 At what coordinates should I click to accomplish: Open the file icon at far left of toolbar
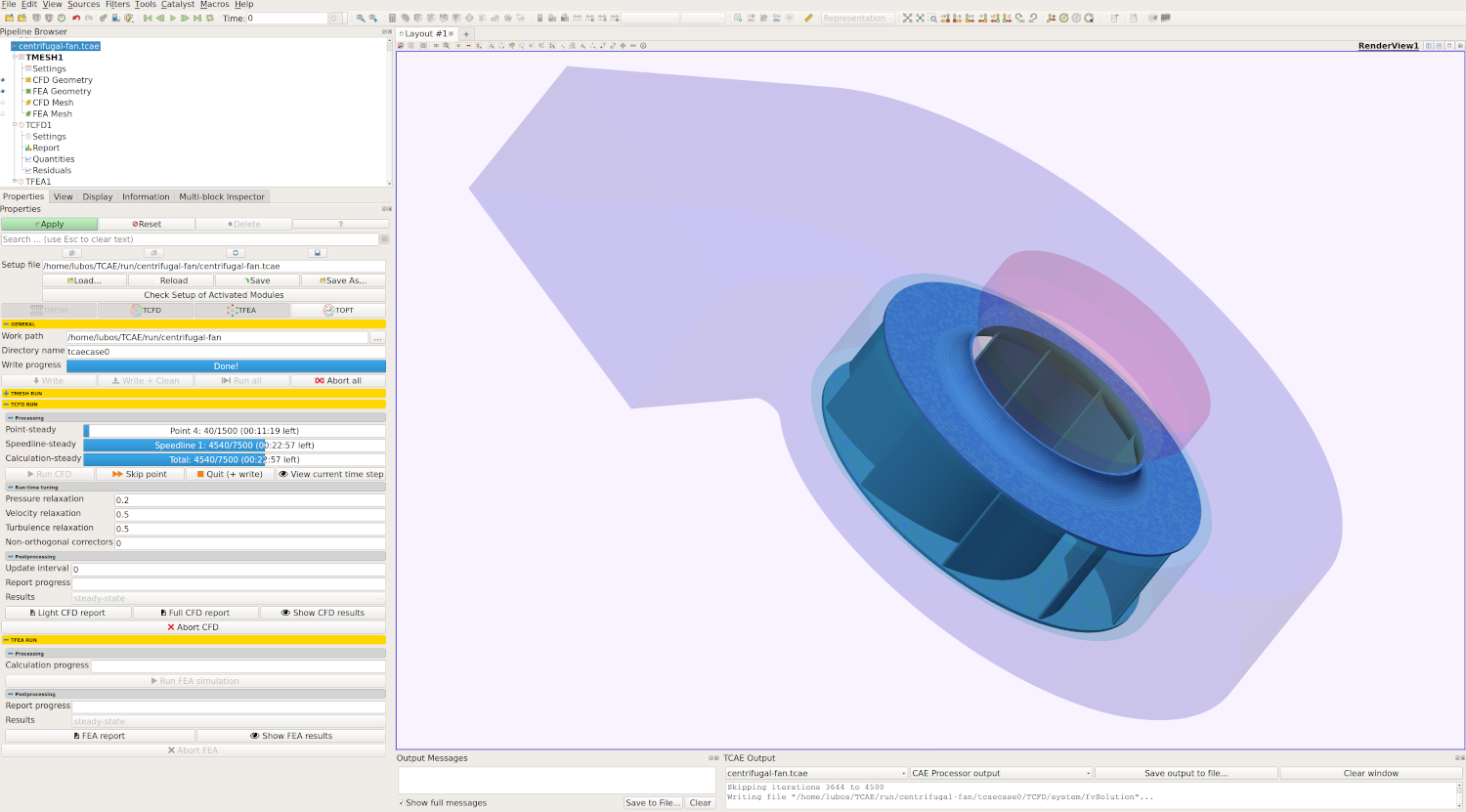pyautogui.click(x=9, y=18)
